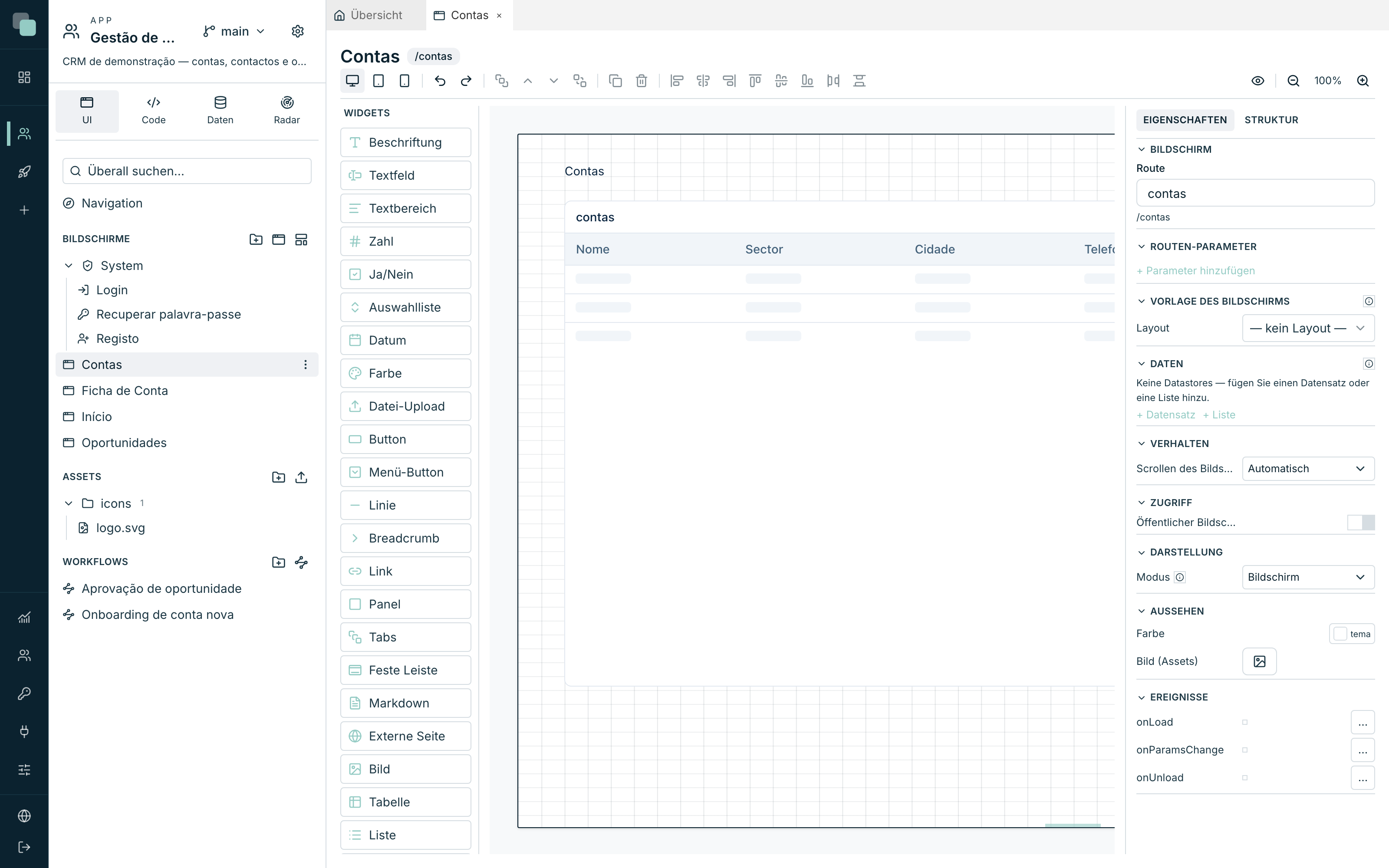Log out via sidebar exit icon
The width and height of the screenshot is (1389, 868).
pyautogui.click(x=24, y=847)
